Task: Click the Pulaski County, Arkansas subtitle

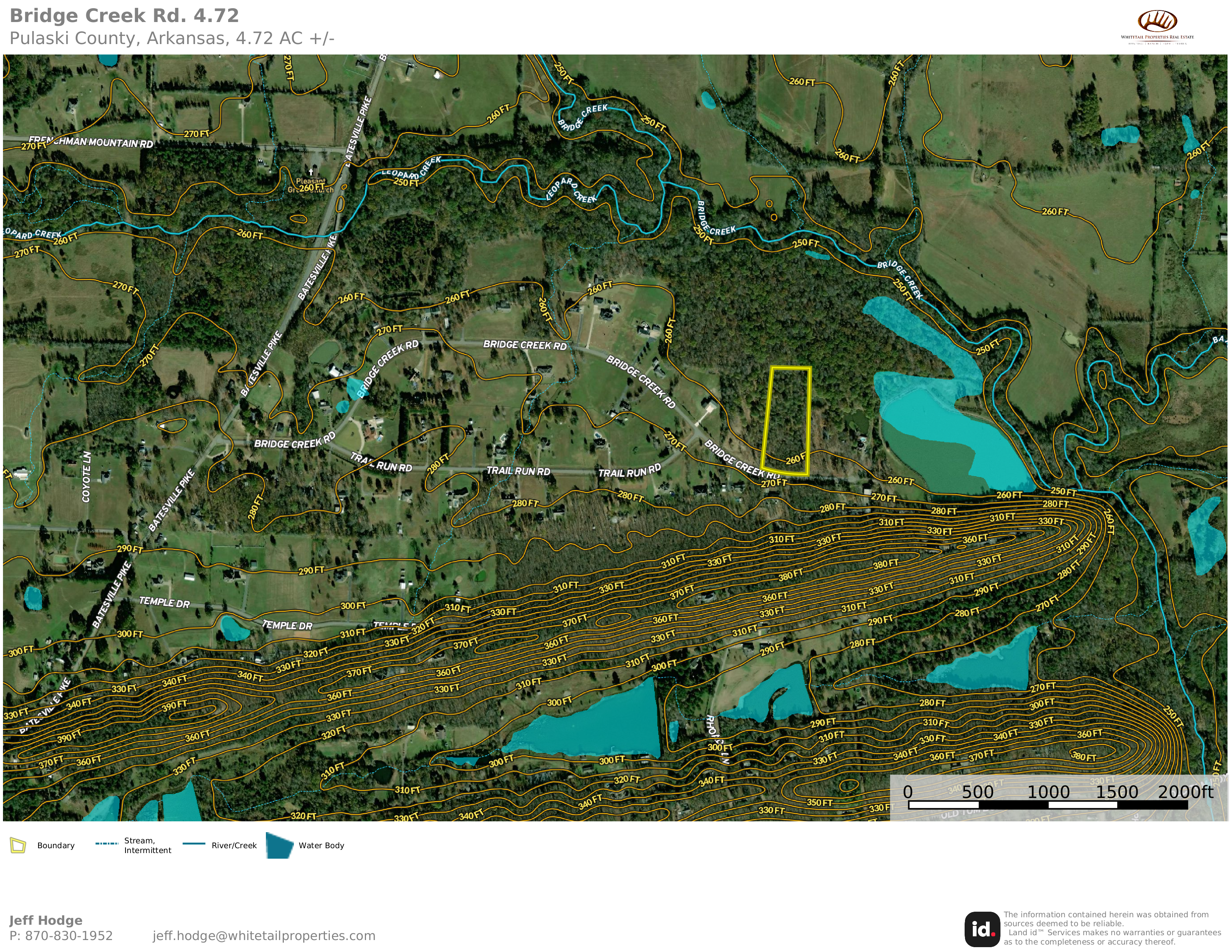Action: pyautogui.click(x=172, y=38)
